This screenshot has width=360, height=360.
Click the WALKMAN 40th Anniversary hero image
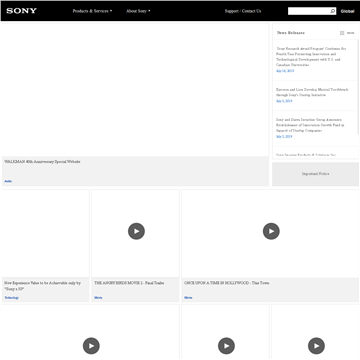135,90
